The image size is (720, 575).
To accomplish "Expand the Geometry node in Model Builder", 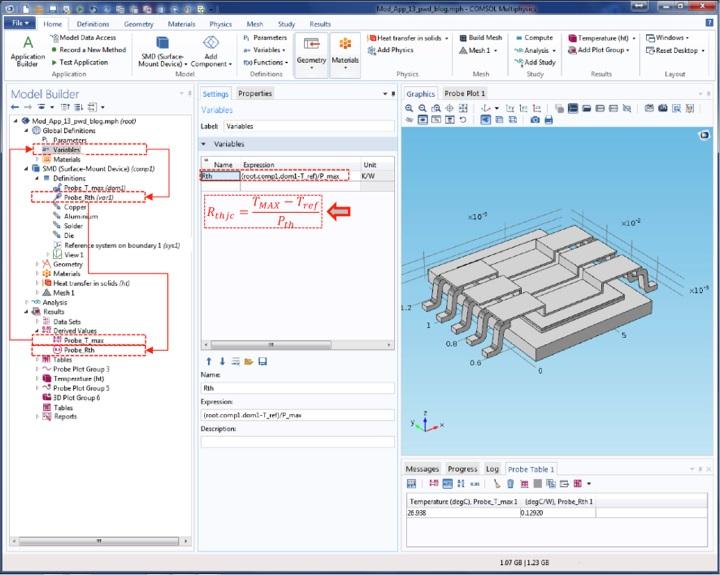I will [x=37, y=264].
